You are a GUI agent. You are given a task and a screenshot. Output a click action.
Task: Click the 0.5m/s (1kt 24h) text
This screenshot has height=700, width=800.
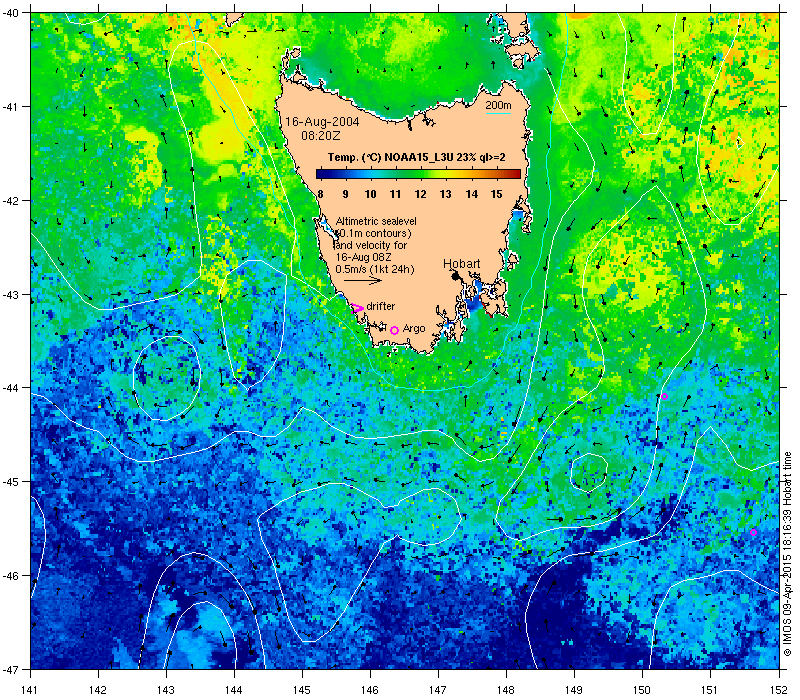click(x=375, y=269)
